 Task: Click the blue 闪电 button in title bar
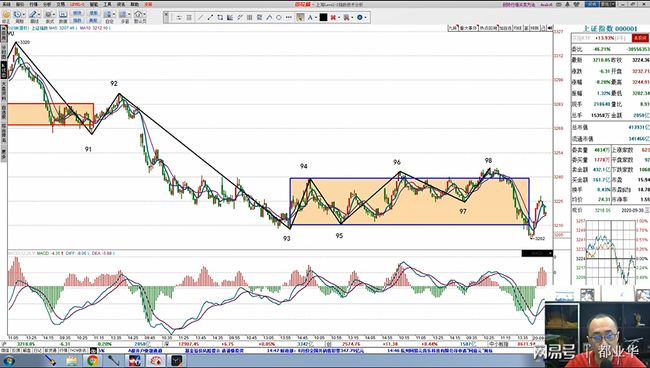(x=592, y=4)
